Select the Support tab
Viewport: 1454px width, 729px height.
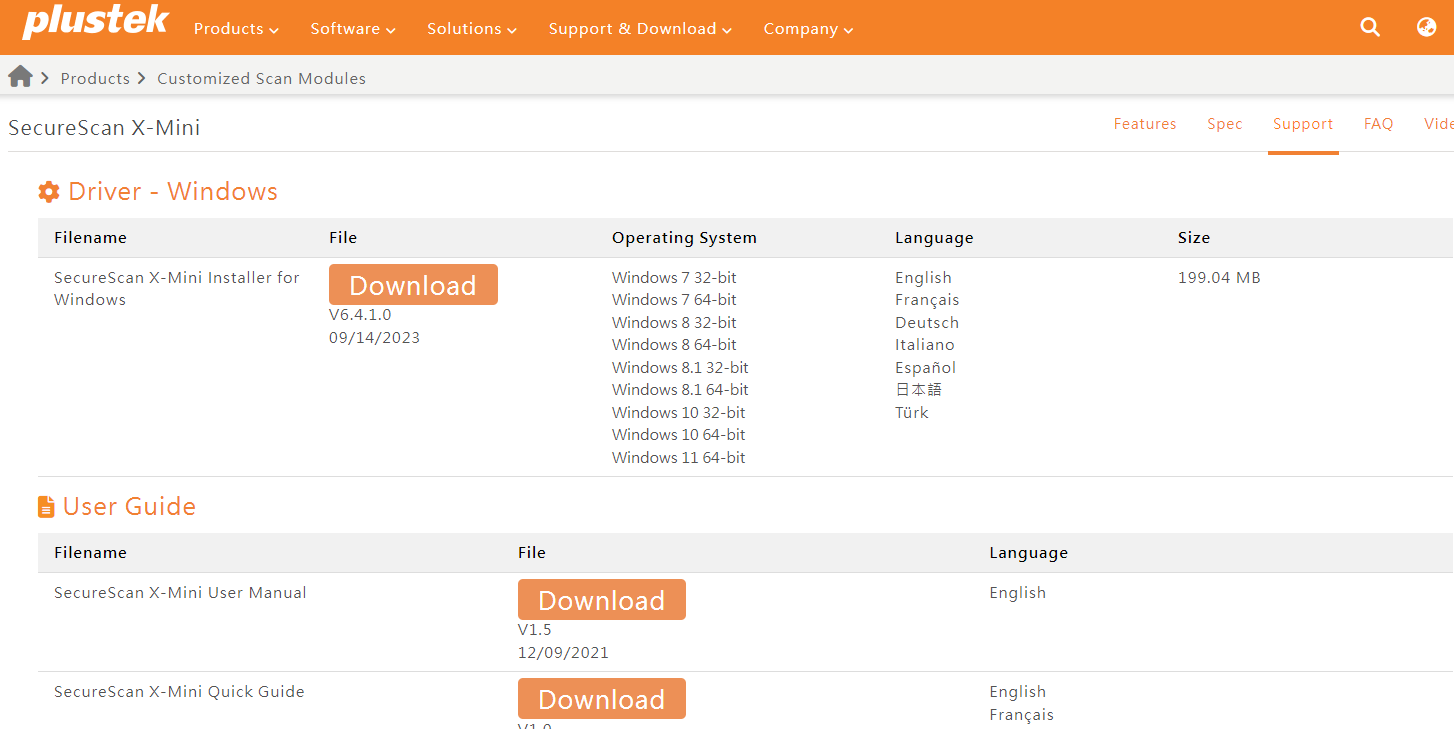[1303, 124]
